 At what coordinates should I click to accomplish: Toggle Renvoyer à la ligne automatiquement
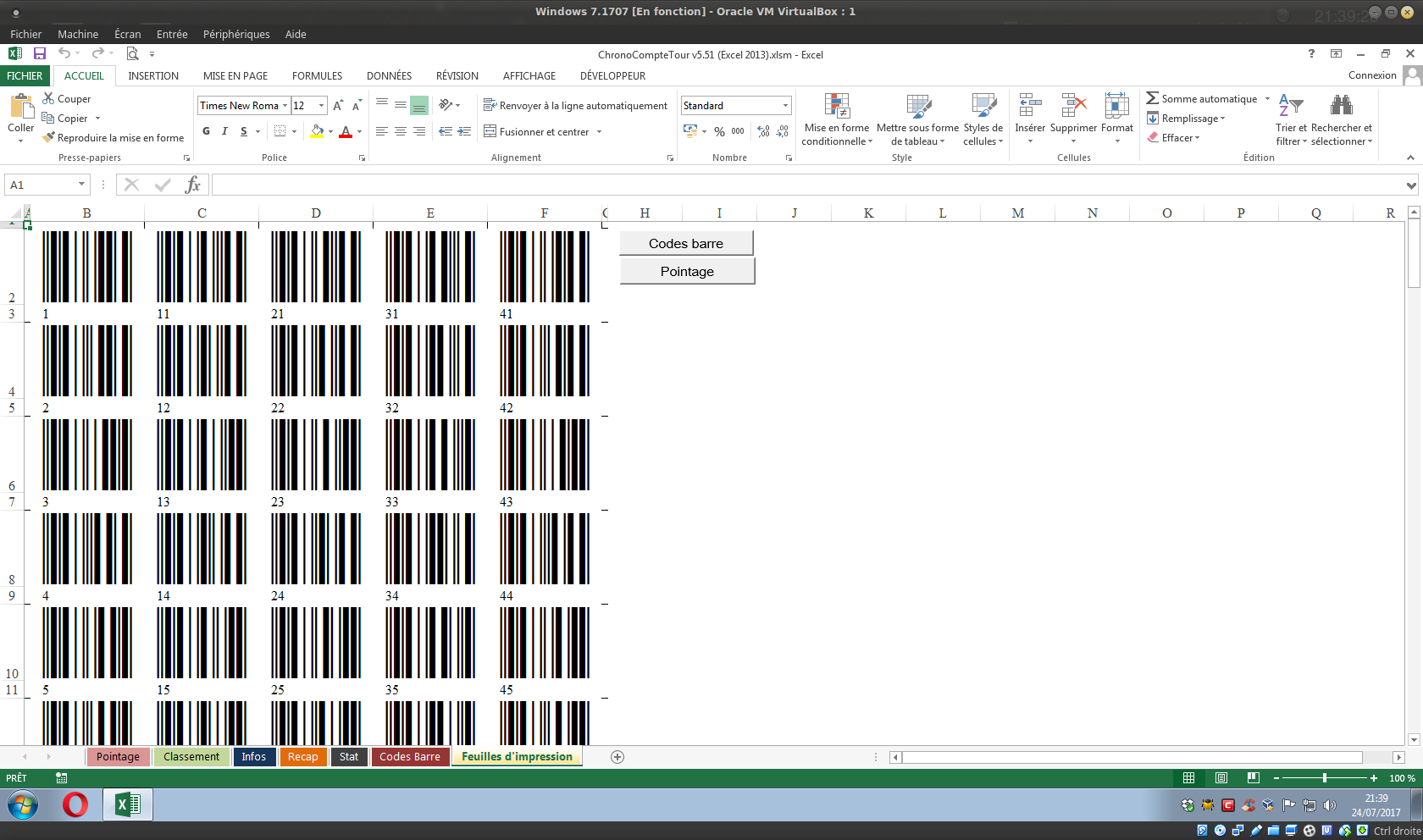coord(575,106)
